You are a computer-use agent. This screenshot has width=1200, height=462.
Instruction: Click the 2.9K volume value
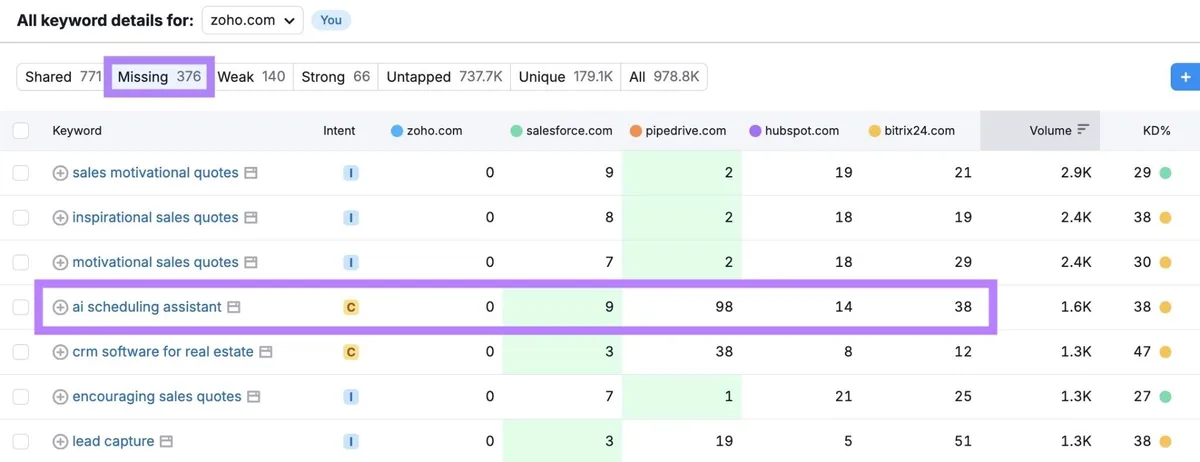(x=1076, y=173)
